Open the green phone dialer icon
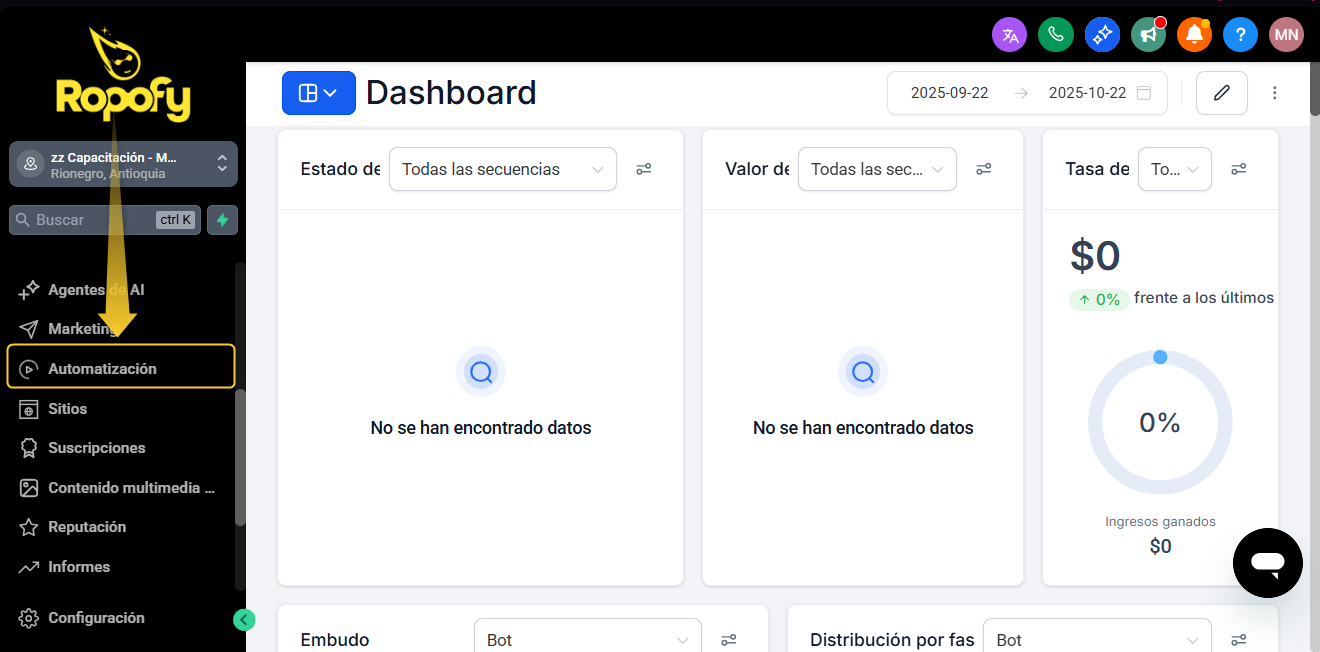 [1055, 35]
